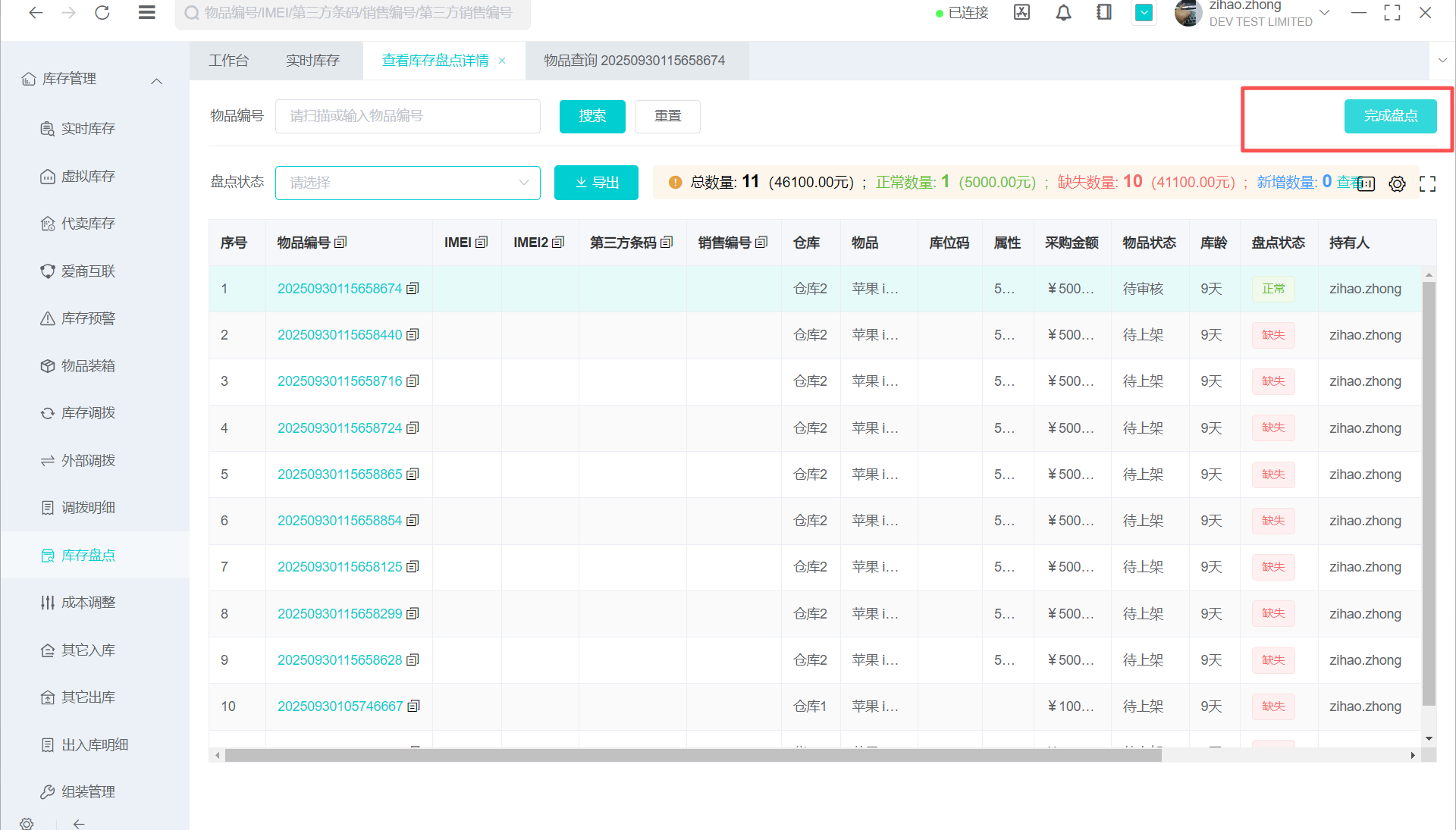Toggle the hamburger menu icon
Image resolution: width=1456 pixels, height=830 pixels.
click(147, 13)
